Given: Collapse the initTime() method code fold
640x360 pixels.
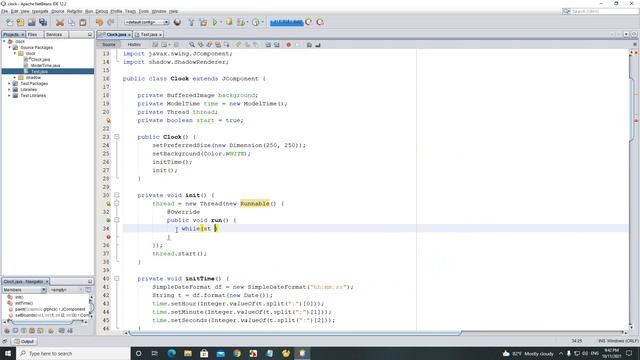Looking at the screenshot, I should coord(117,278).
